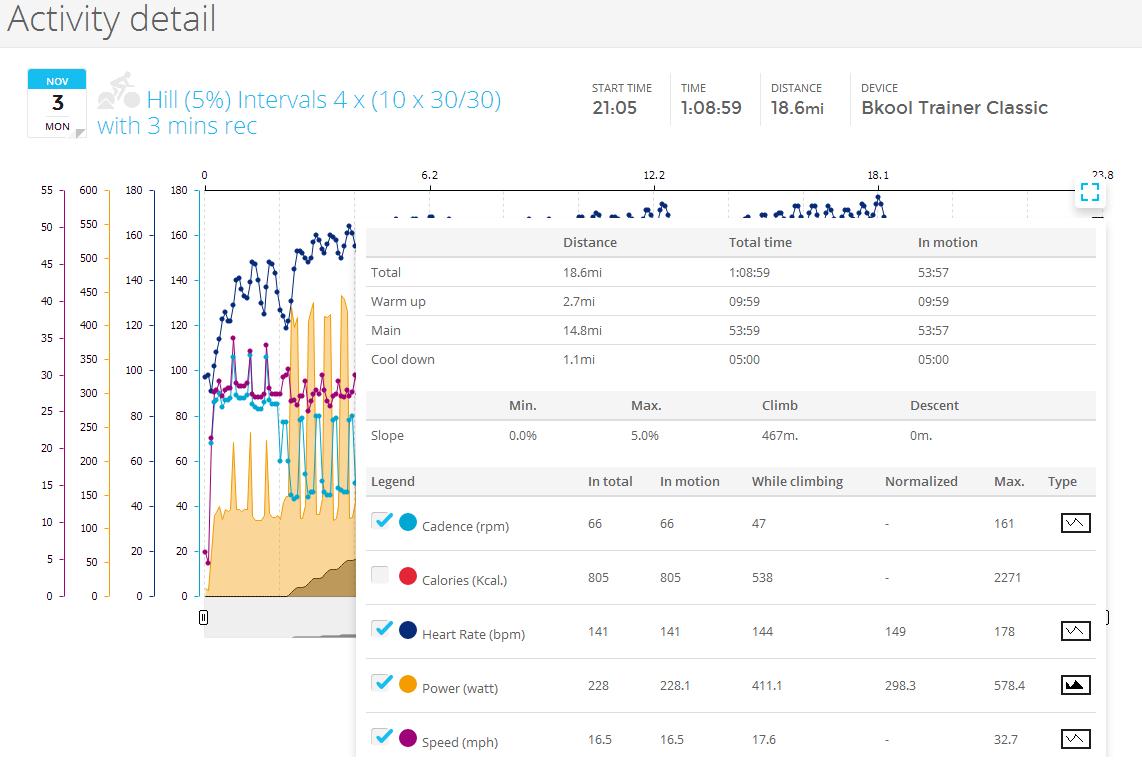This screenshot has height=783, width=1142.
Task: Click Bkool Trainer Classic device name
Action: tap(954, 108)
